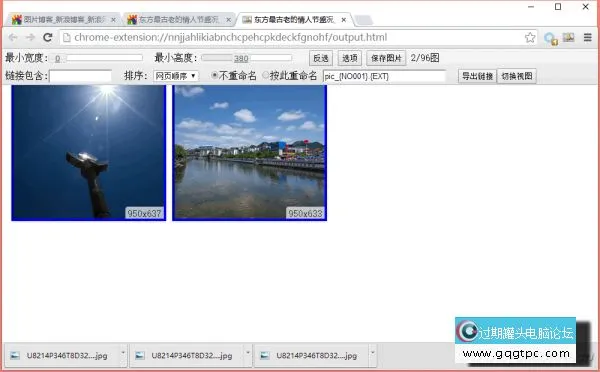This screenshot has width=600, height=372.
Task: Click the 导出链接 button
Action: (x=477, y=76)
